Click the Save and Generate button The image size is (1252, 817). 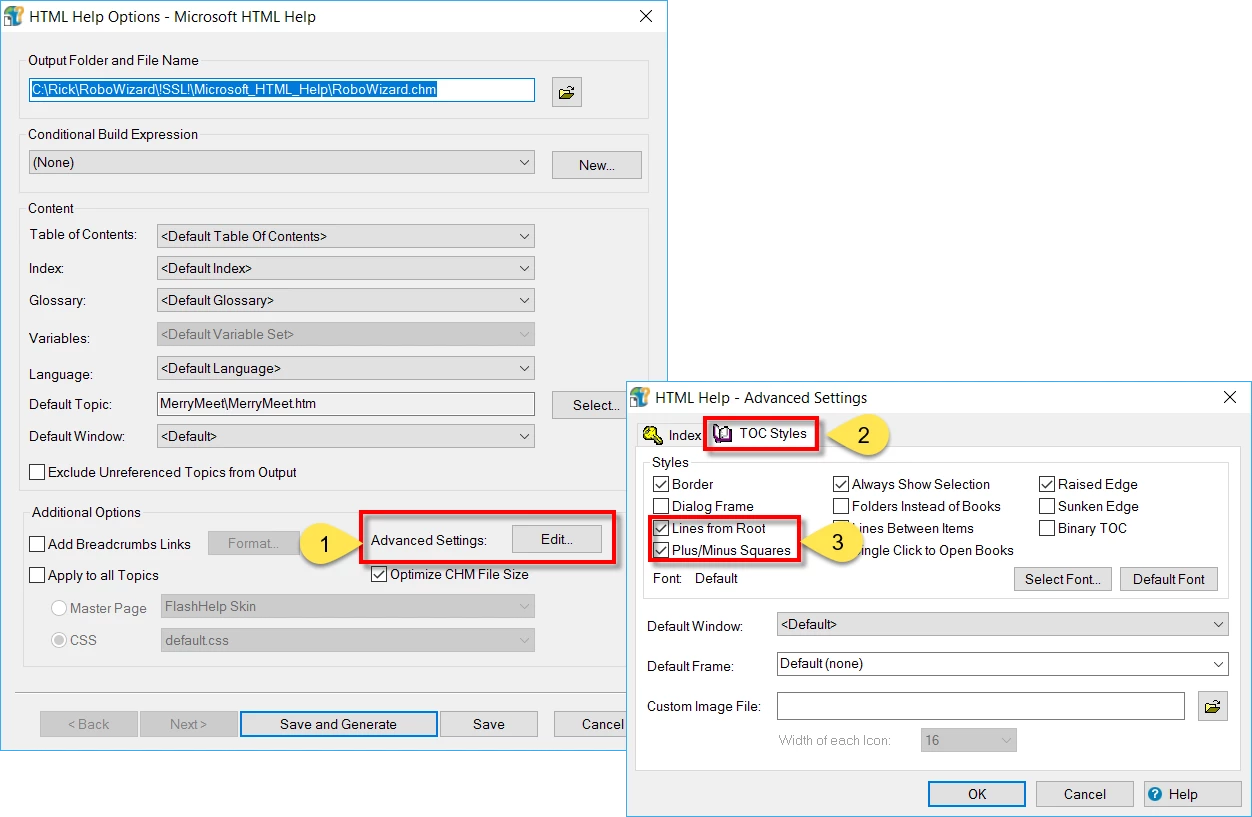click(x=338, y=724)
